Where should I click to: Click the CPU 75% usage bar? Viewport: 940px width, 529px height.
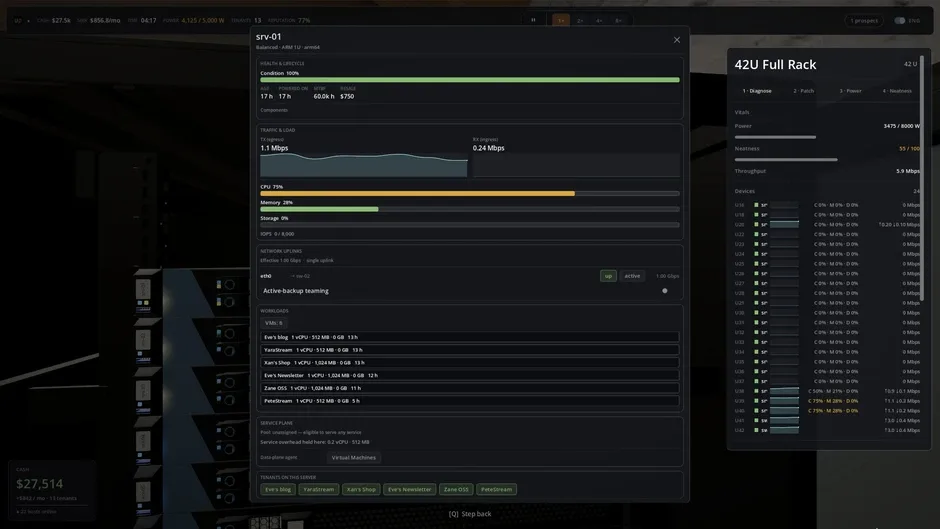click(470, 194)
